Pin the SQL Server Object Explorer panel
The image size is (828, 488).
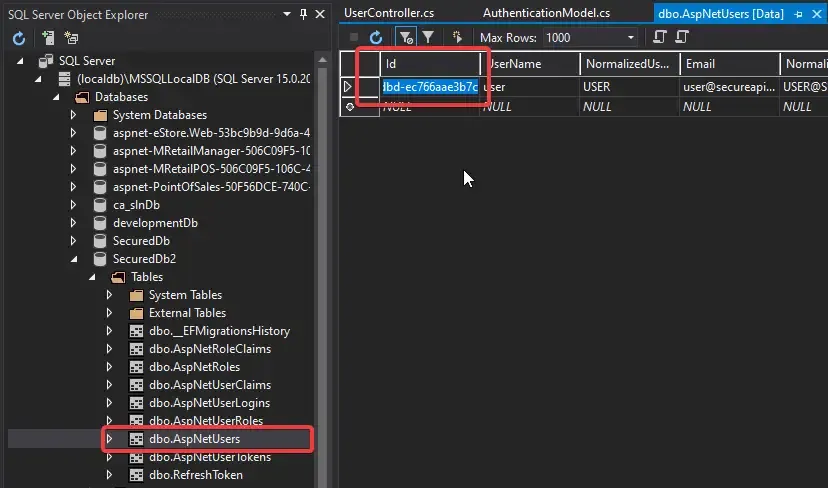304,14
